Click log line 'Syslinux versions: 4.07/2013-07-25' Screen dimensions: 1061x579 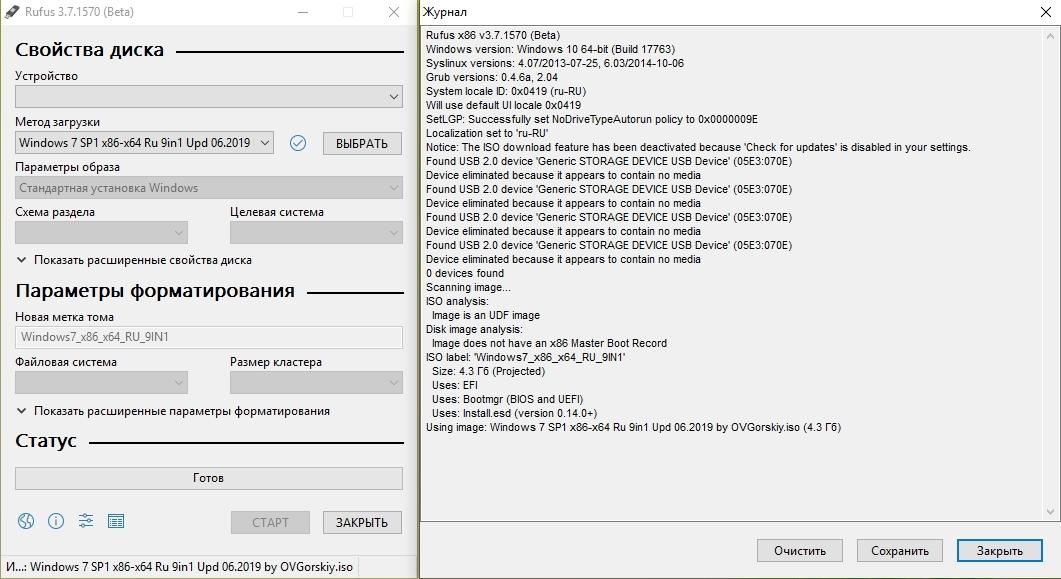point(555,63)
